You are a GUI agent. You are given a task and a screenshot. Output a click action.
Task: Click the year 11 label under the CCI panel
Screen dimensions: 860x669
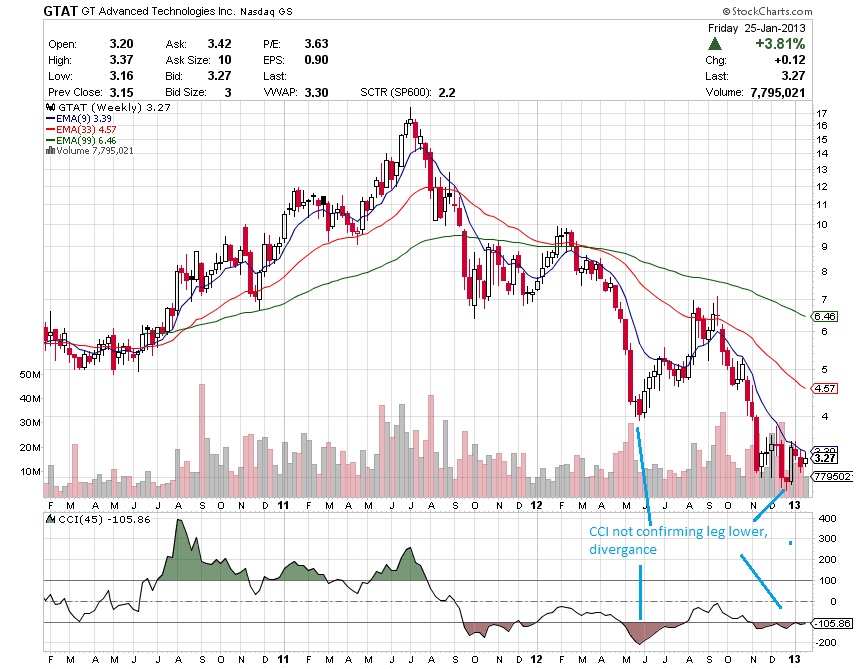[283, 659]
